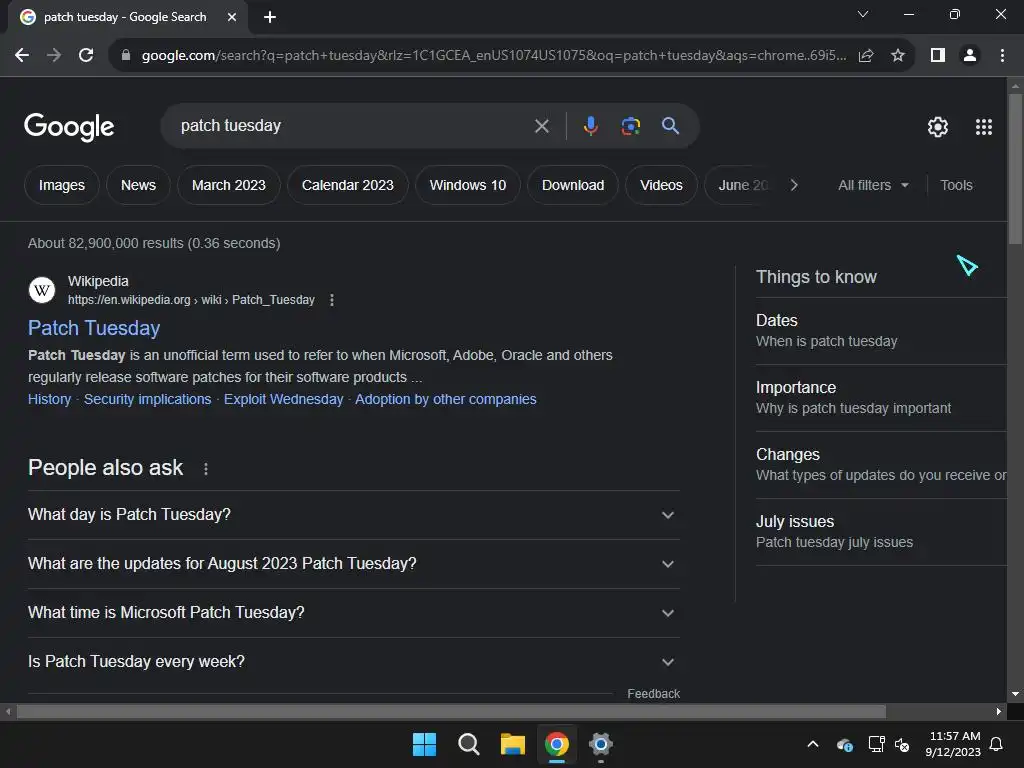Screen dimensions: 1024x768
Task: Switch to Videos results
Action: (x=661, y=185)
